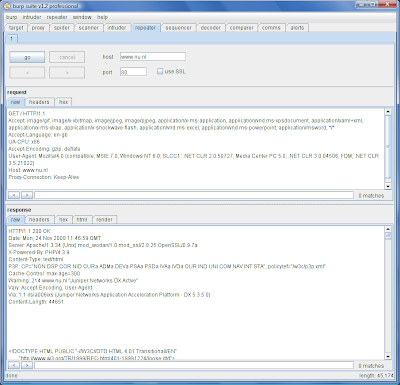Select the response render tab
The width and height of the screenshot is (400, 385).
(x=104, y=220)
